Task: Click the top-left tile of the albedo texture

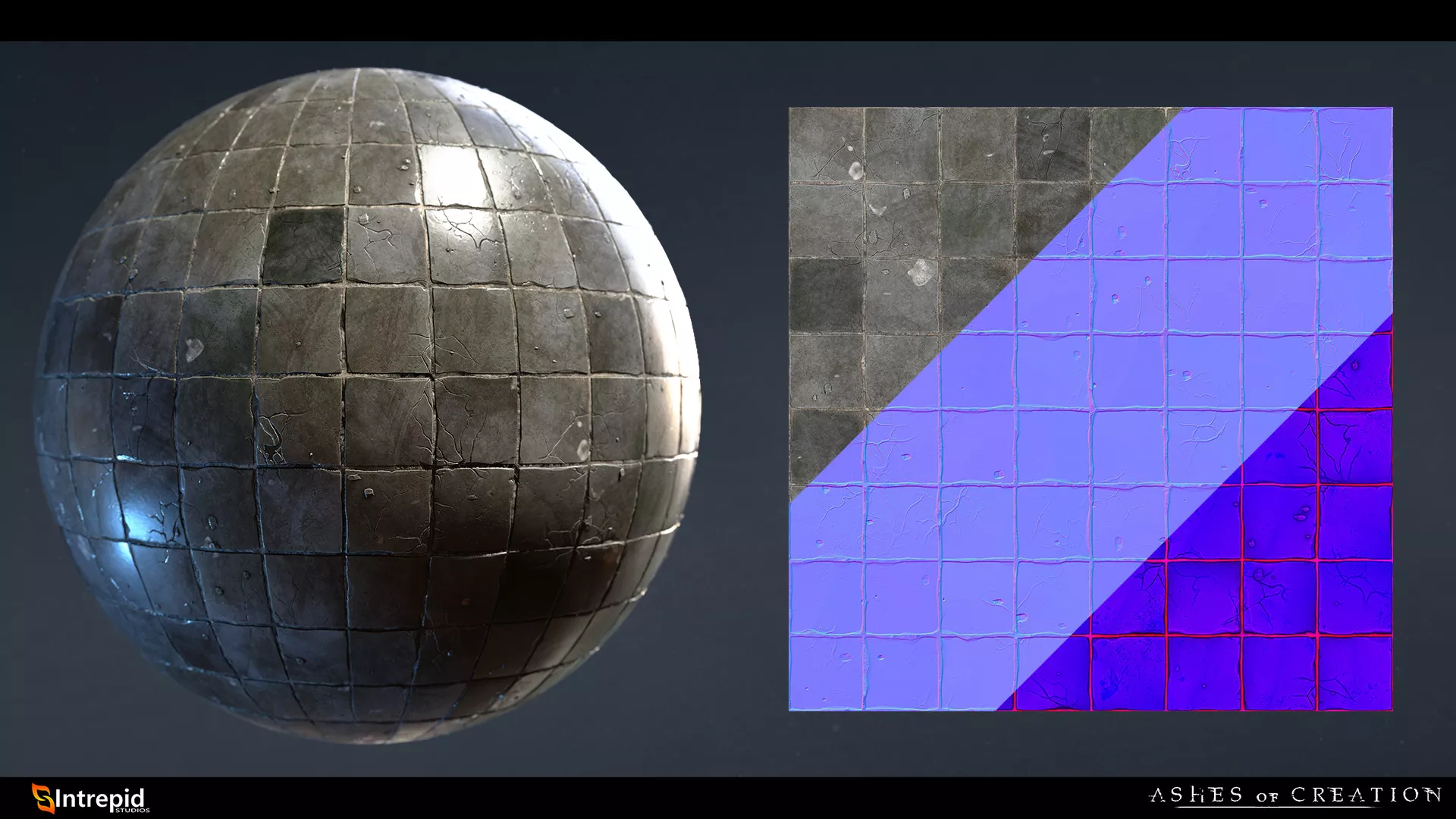Action: coord(827,144)
